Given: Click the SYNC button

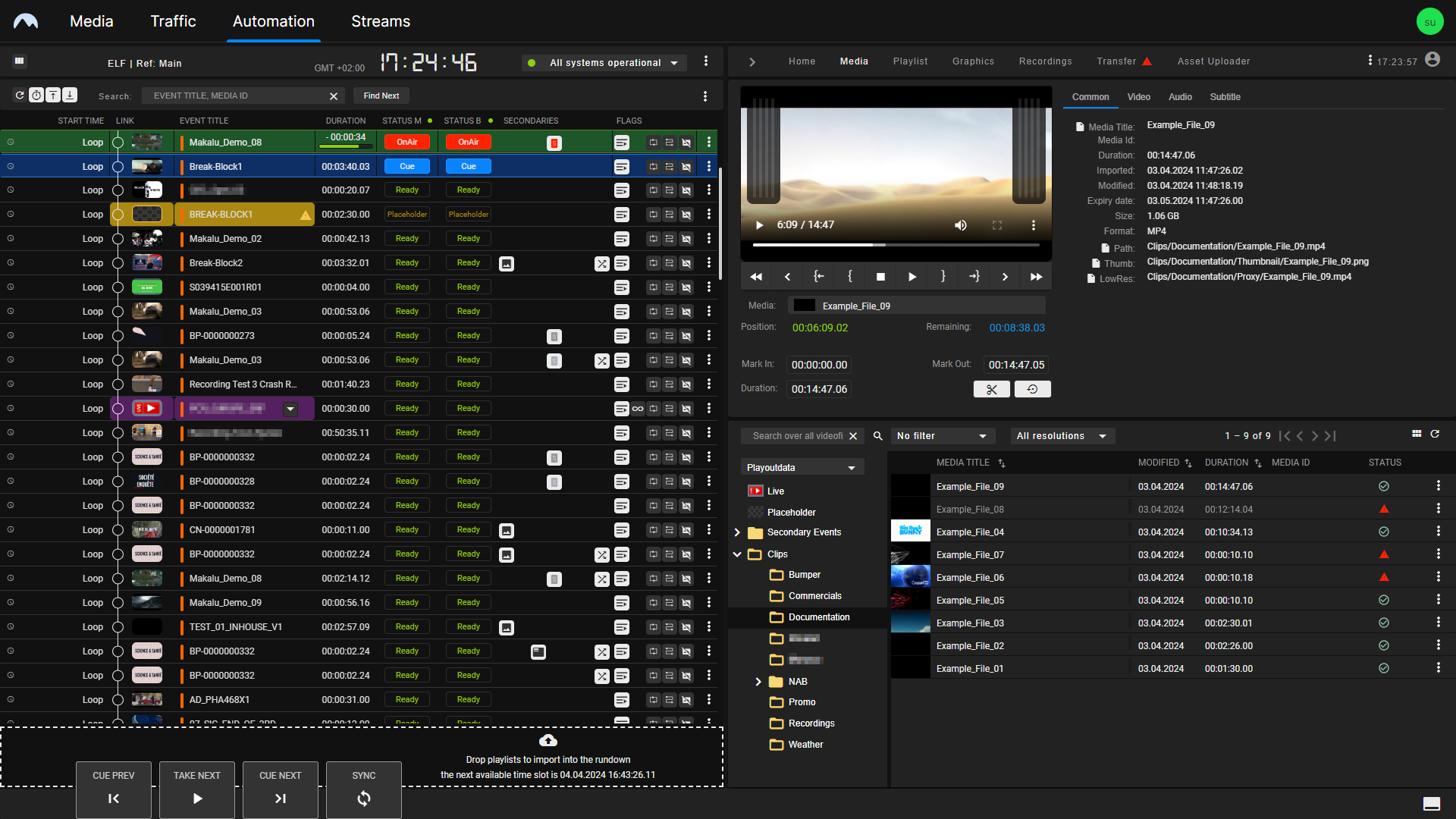Looking at the screenshot, I should 364,789.
